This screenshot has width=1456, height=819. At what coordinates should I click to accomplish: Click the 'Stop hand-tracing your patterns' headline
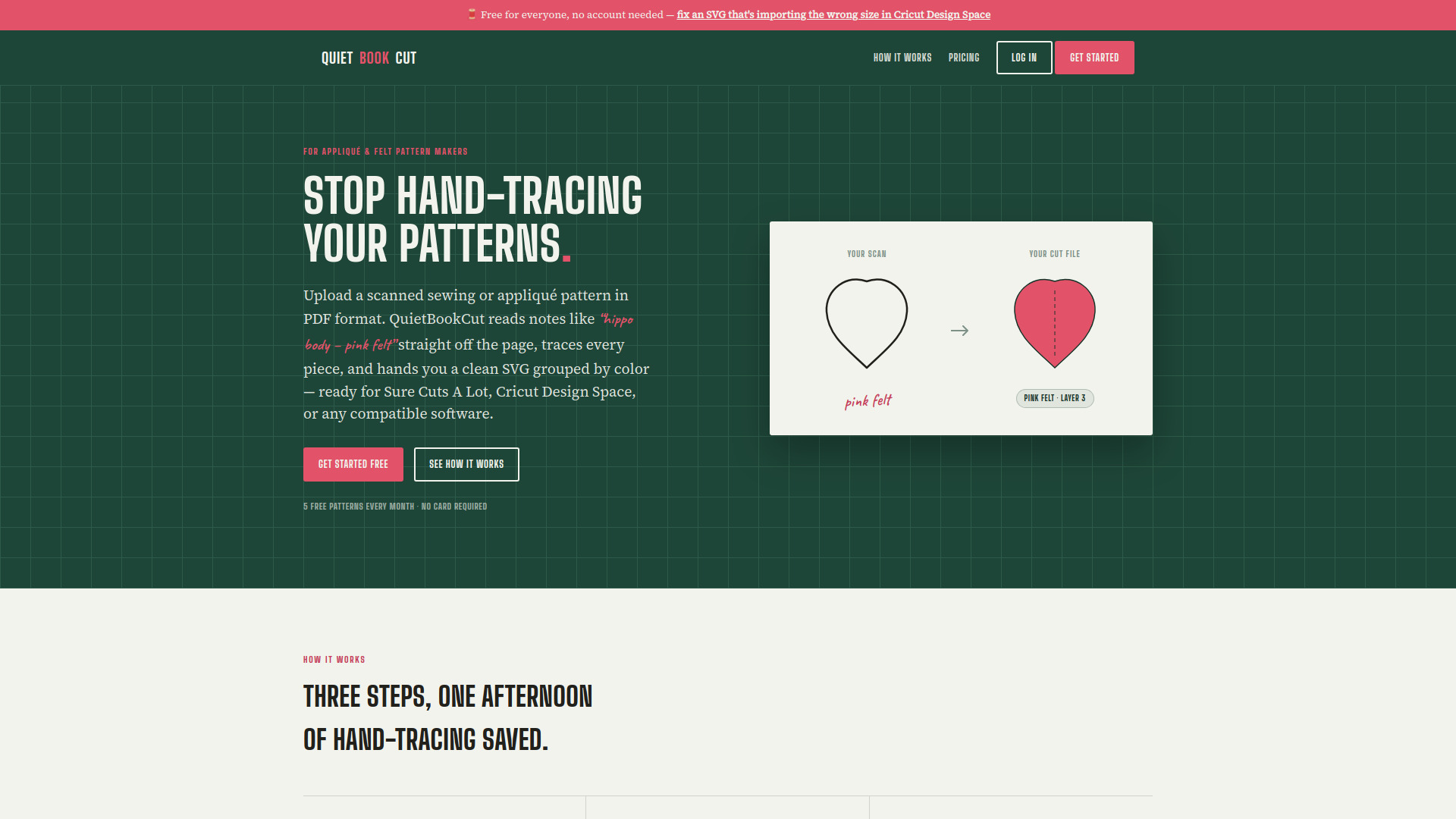473,219
